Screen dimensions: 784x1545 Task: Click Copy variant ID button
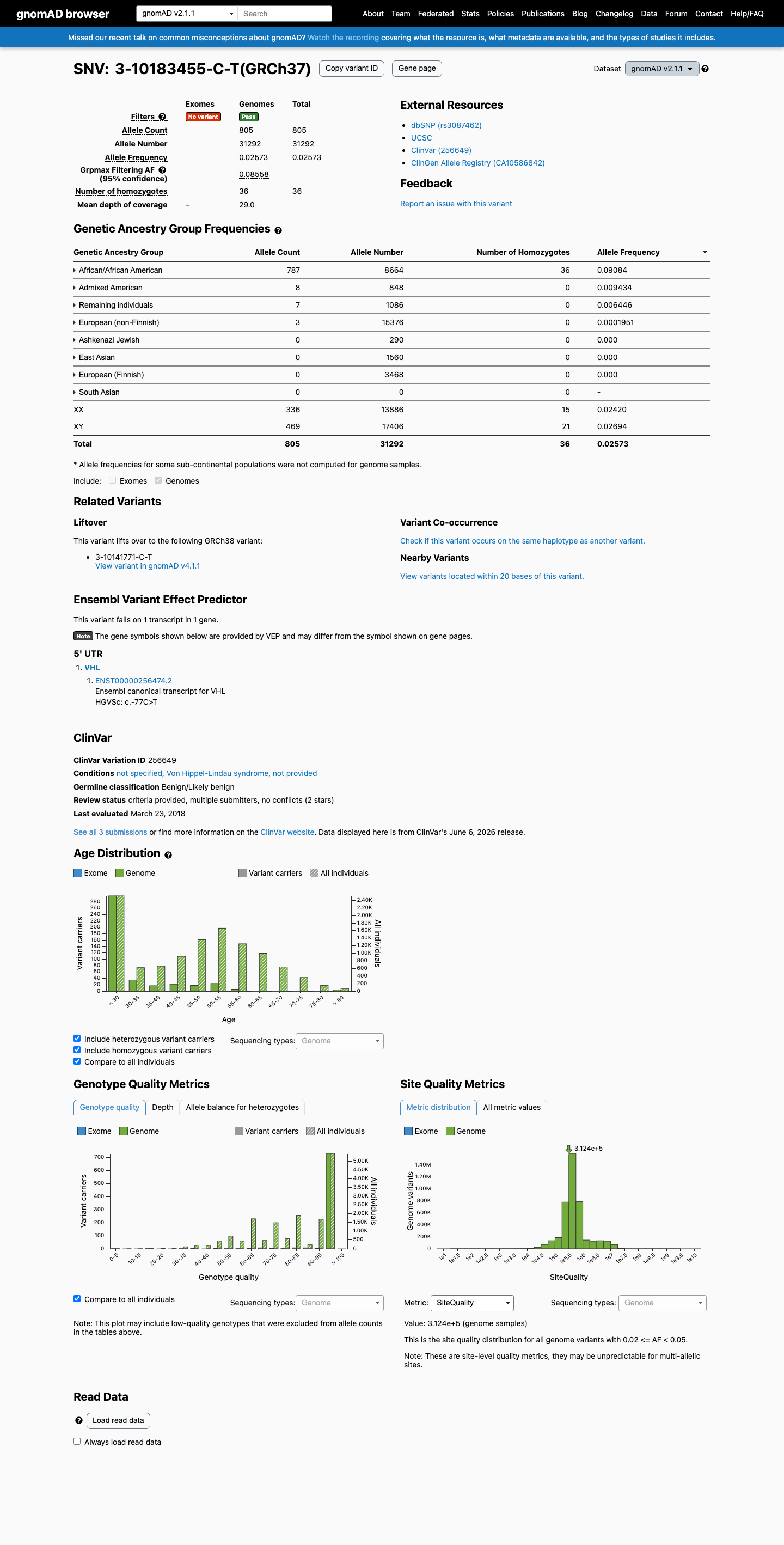pos(351,69)
